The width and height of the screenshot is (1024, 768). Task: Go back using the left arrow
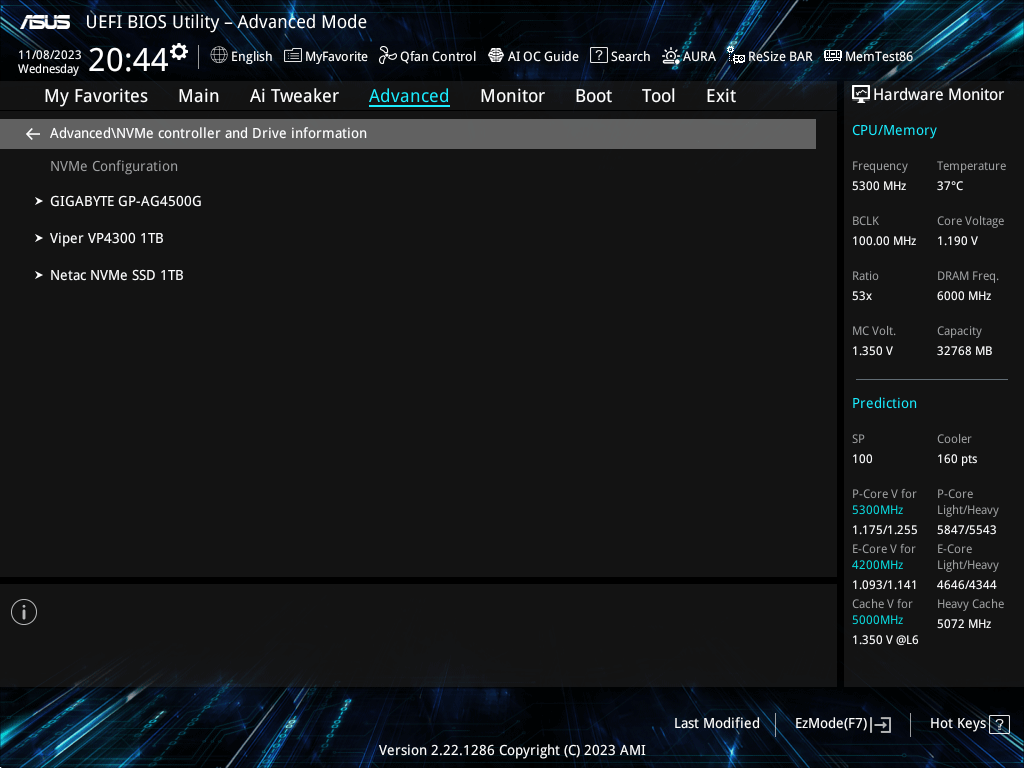[33, 134]
